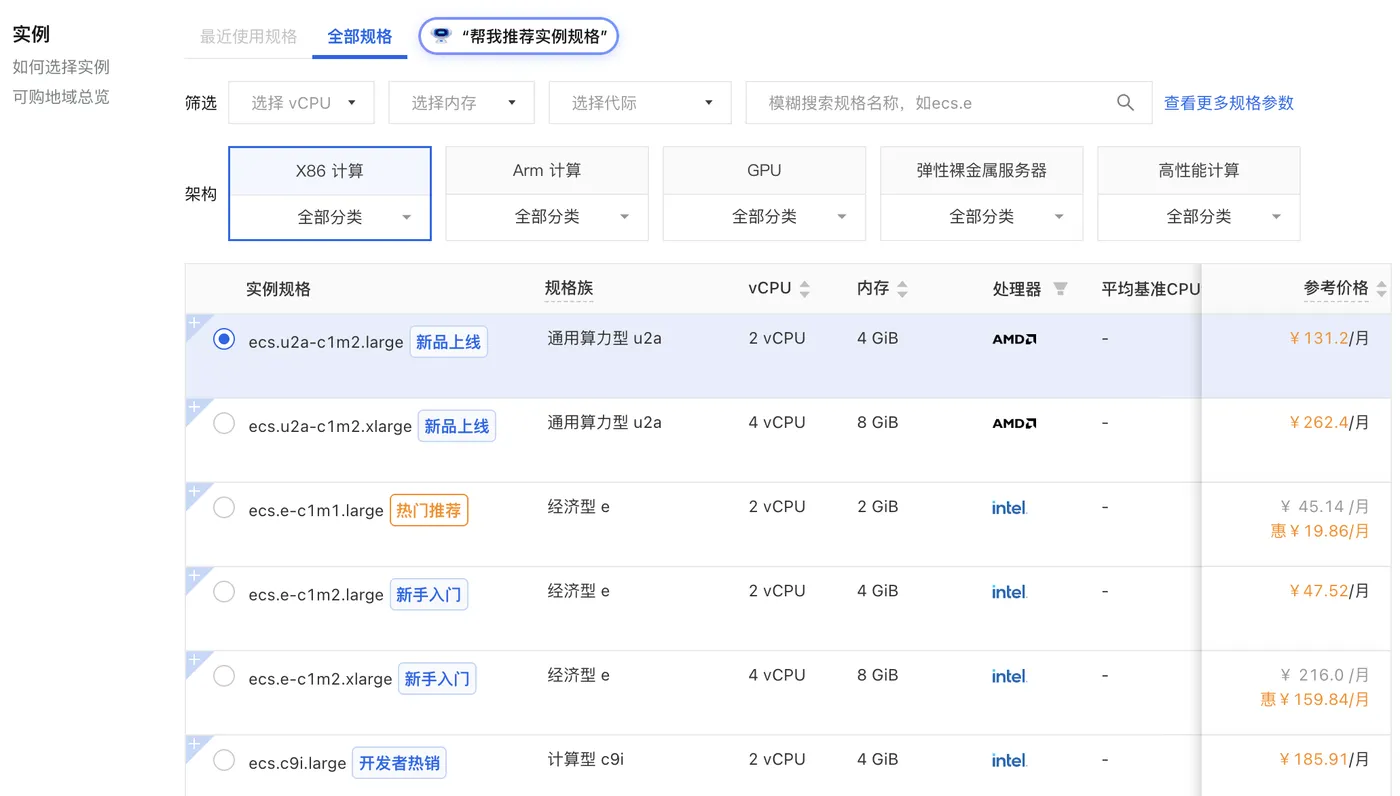This screenshot has height=796, width=1400.
Task: Select ecs.e-c1m2.large radio button
Action: click(x=224, y=592)
